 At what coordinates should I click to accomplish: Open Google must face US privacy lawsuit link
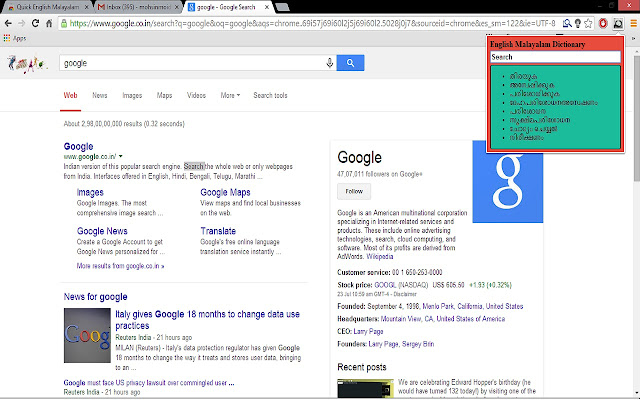coord(149,382)
